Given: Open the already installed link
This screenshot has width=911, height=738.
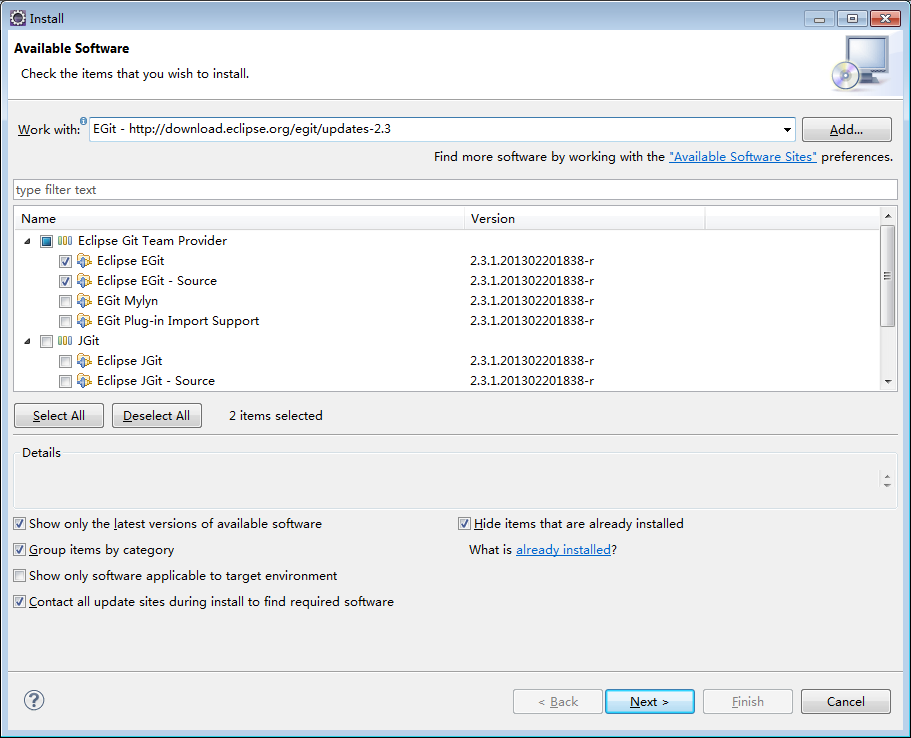Looking at the screenshot, I should (x=564, y=550).
